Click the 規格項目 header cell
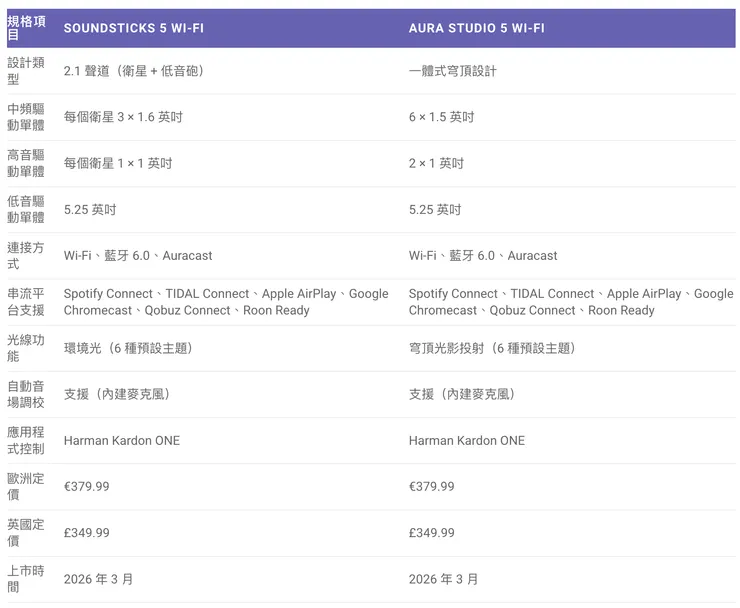This screenshot has width=740, height=608. tap(26, 28)
